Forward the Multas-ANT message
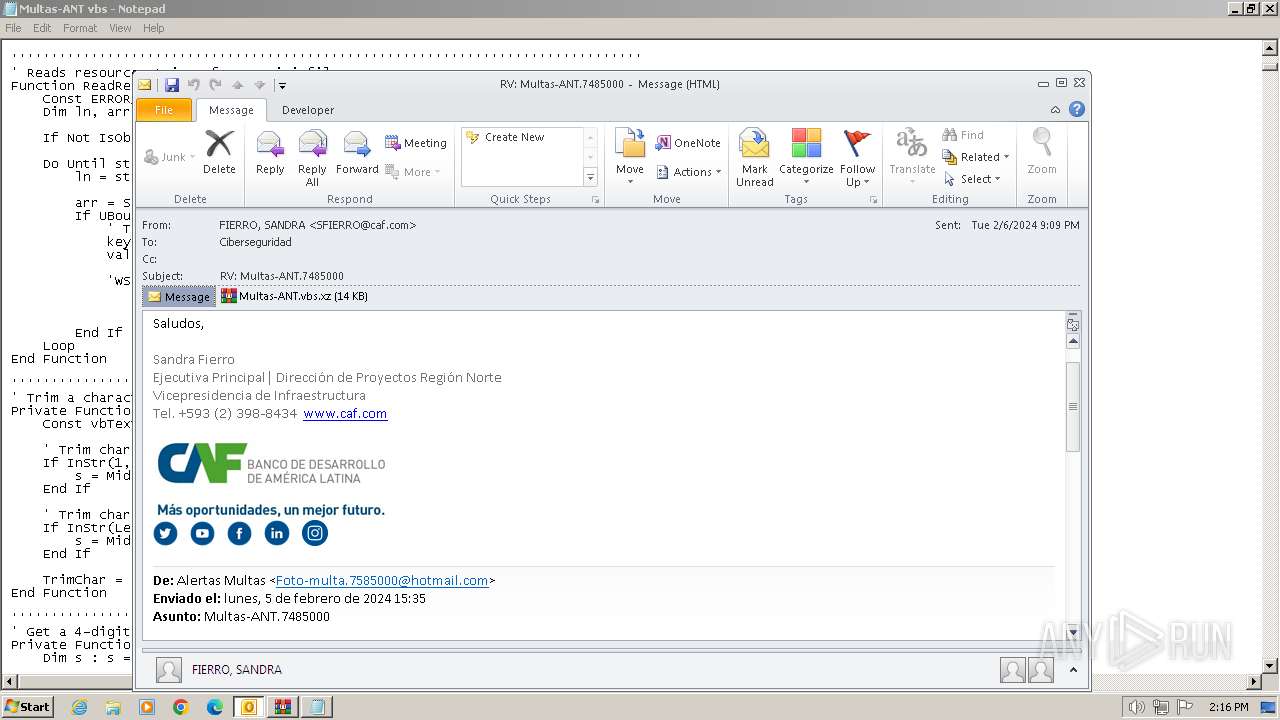Viewport: 1280px width, 720px height. 357,154
